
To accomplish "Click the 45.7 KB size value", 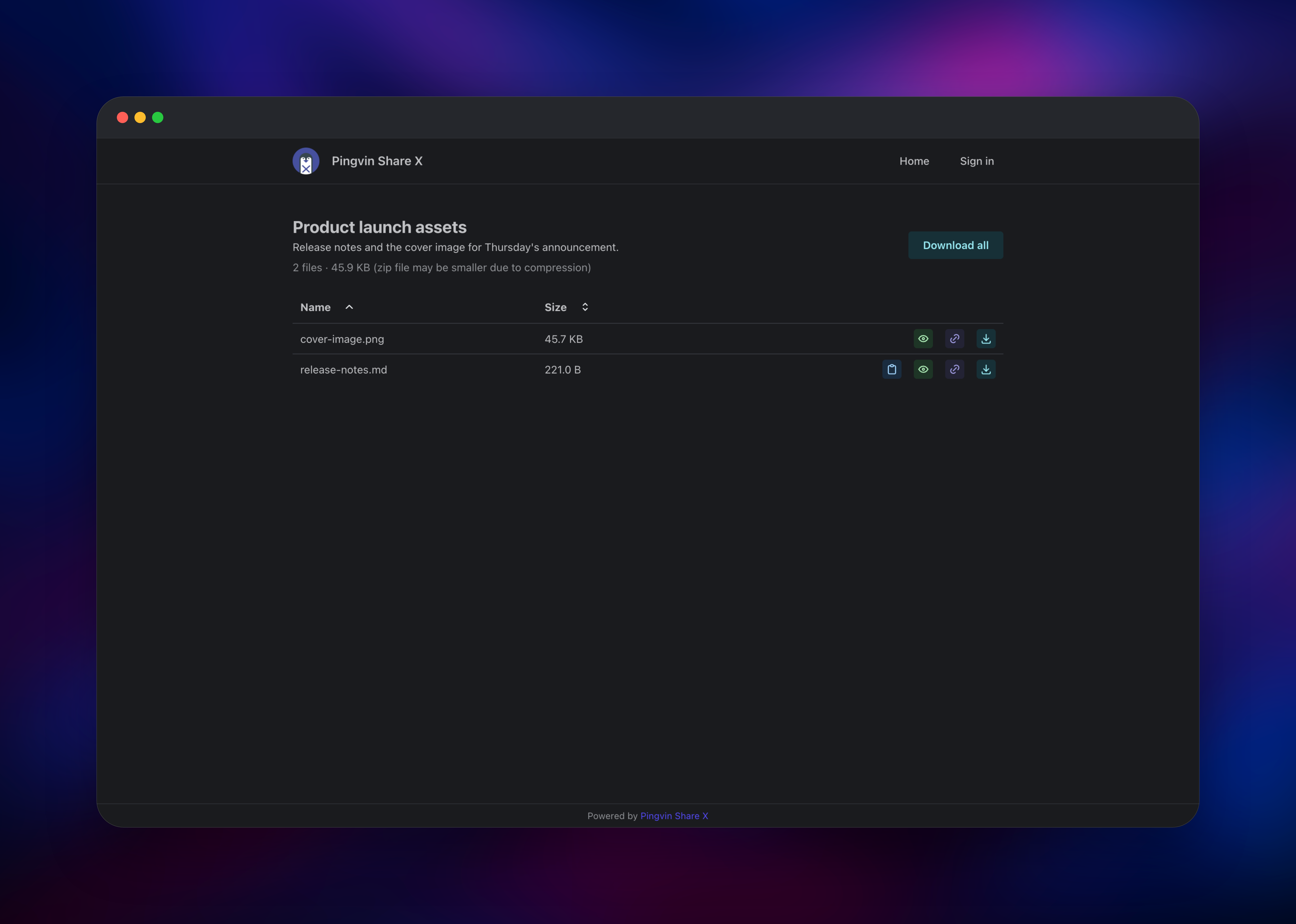I will [564, 339].
